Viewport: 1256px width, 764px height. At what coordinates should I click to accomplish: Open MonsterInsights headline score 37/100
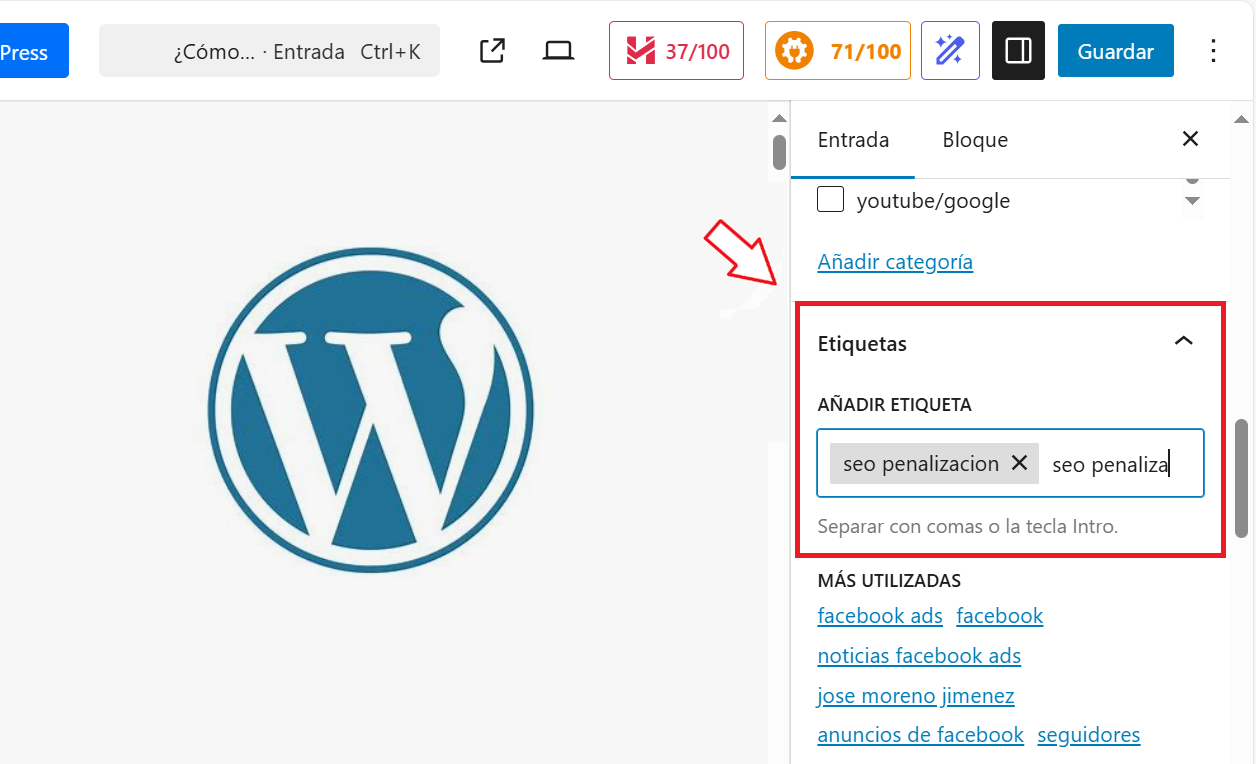676,51
